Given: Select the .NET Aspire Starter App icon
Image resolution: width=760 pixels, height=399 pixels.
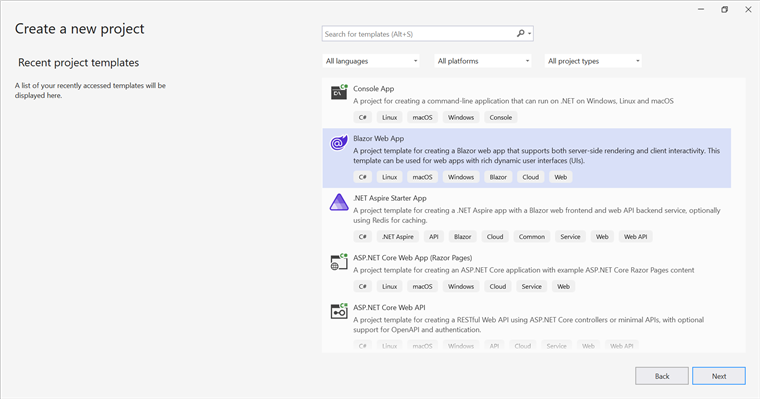Looking at the screenshot, I should [339, 202].
